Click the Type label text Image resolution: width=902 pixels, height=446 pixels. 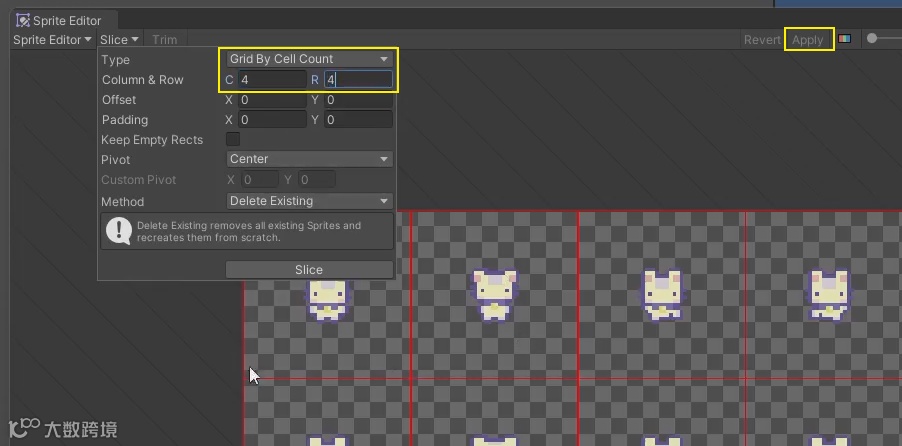tap(116, 60)
